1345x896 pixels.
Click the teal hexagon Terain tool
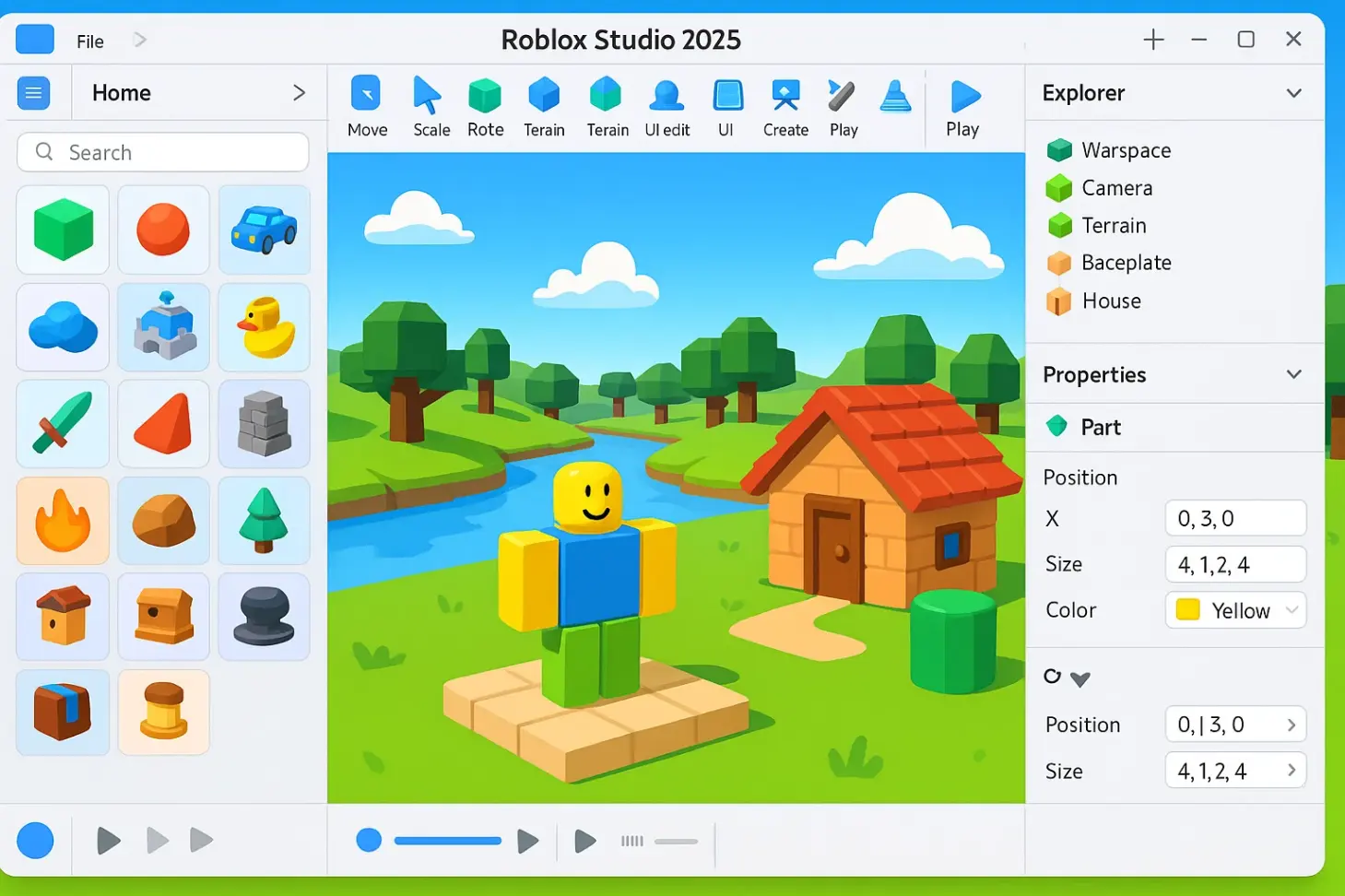pyautogui.click(x=607, y=107)
